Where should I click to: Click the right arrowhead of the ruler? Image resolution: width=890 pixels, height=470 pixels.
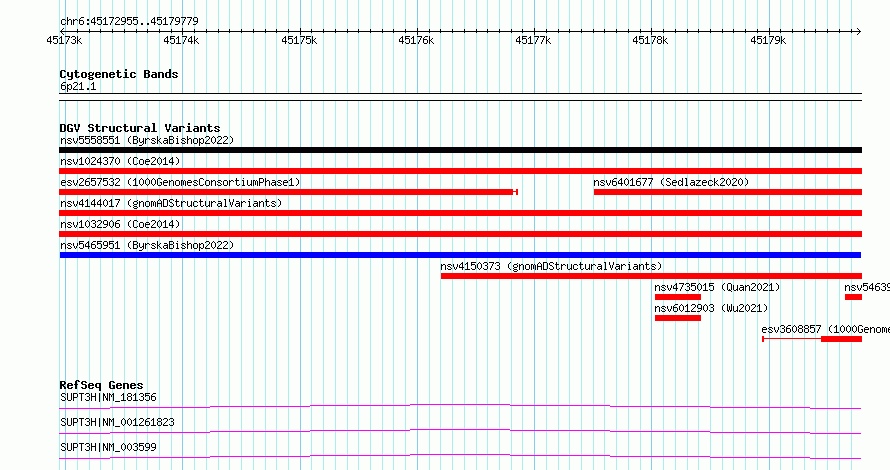pos(859,31)
